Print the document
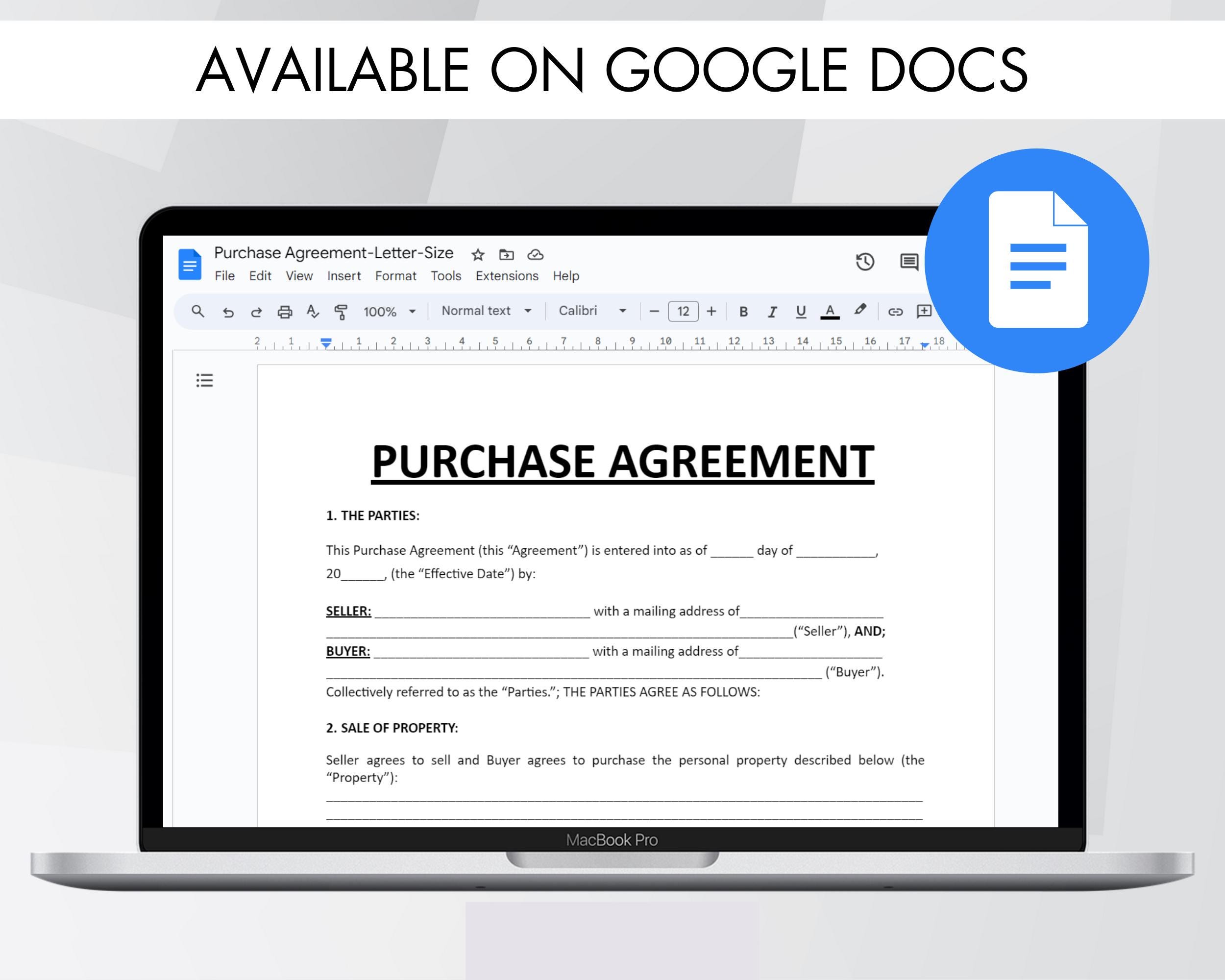The width and height of the screenshot is (1225, 980). 285,311
